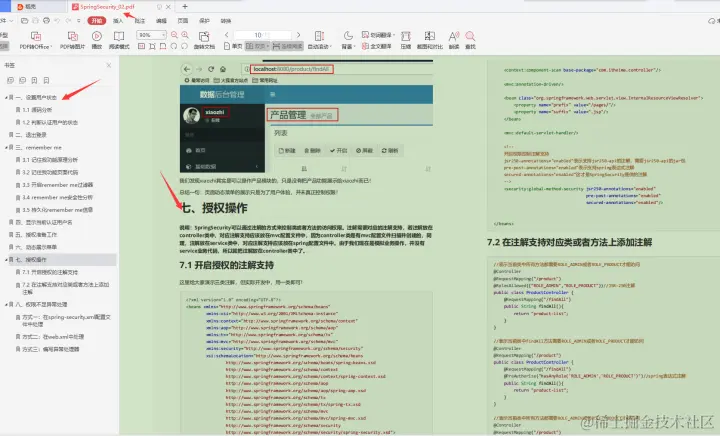Go to previous page arrow
This screenshot has width=720, height=436.
pyautogui.click(x=227, y=35)
